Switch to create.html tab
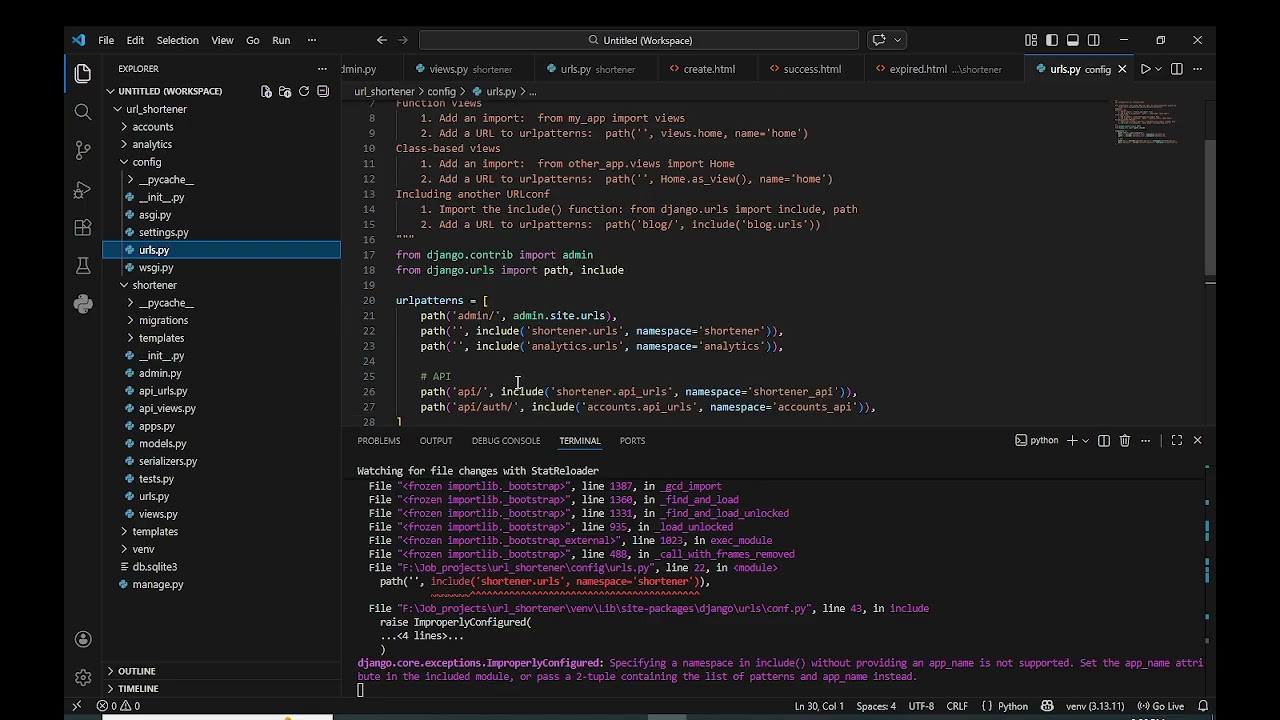Viewport: 1280px width, 720px height. [709, 69]
